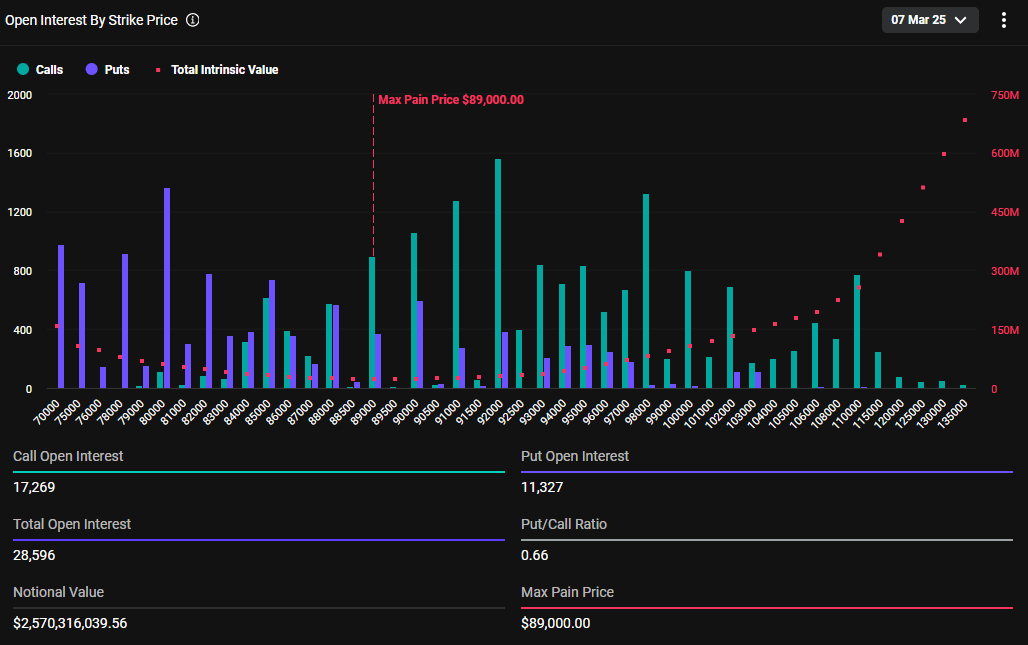Open the three-dot options menu
The width and height of the screenshot is (1028, 645).
tap(1003, 20)
